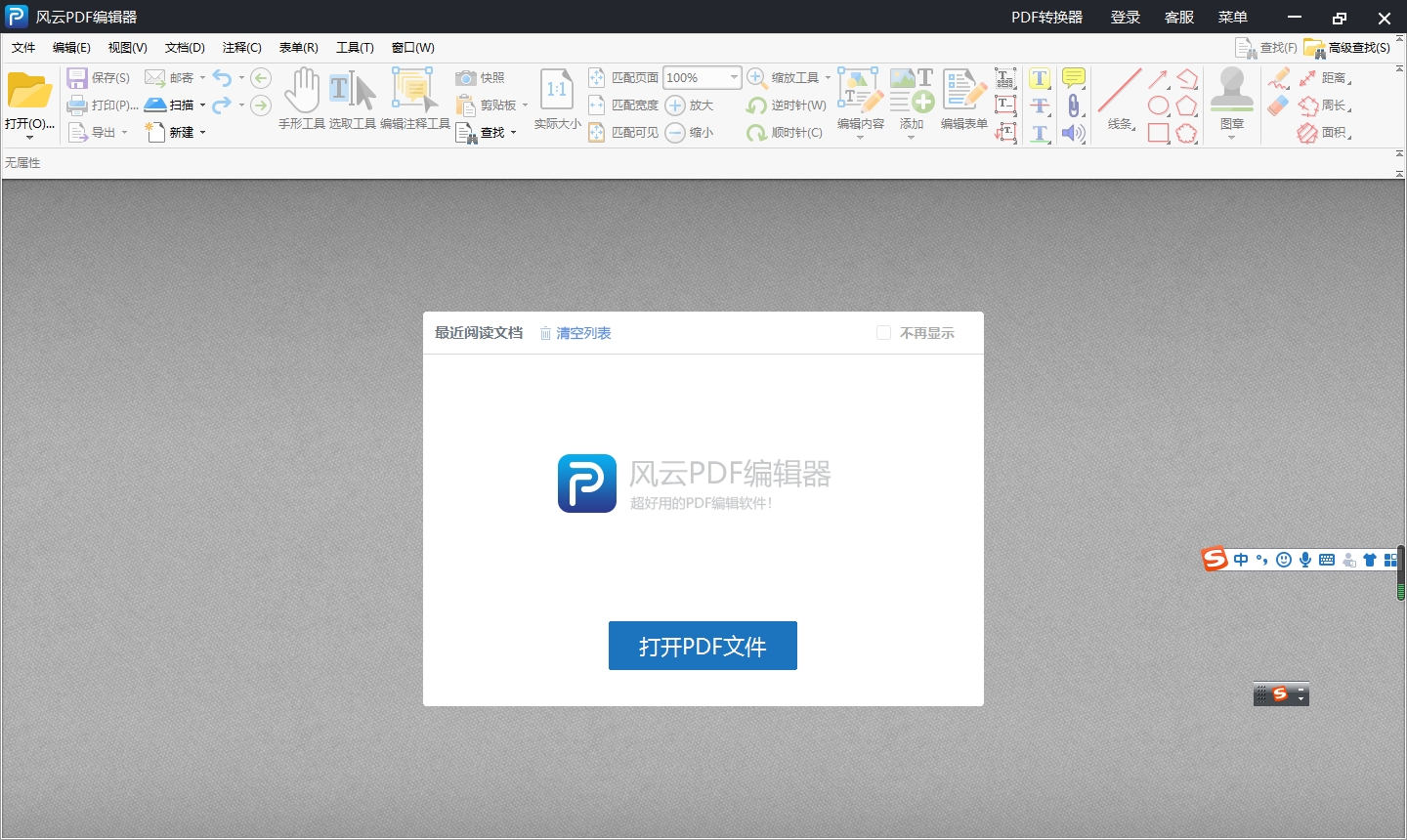Expand the dropdown arrow under 打开(O)
This screenshot has width=1407, height=840.
(29, 138)
